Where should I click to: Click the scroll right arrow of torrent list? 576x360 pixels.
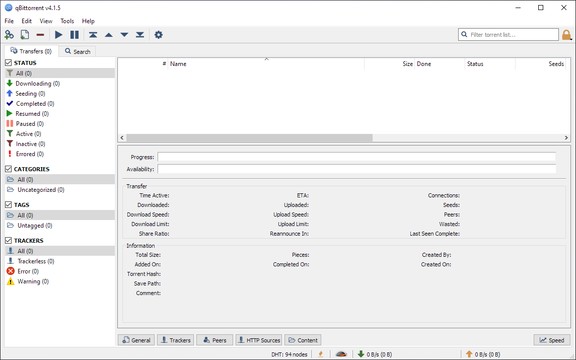coord(566,138)
